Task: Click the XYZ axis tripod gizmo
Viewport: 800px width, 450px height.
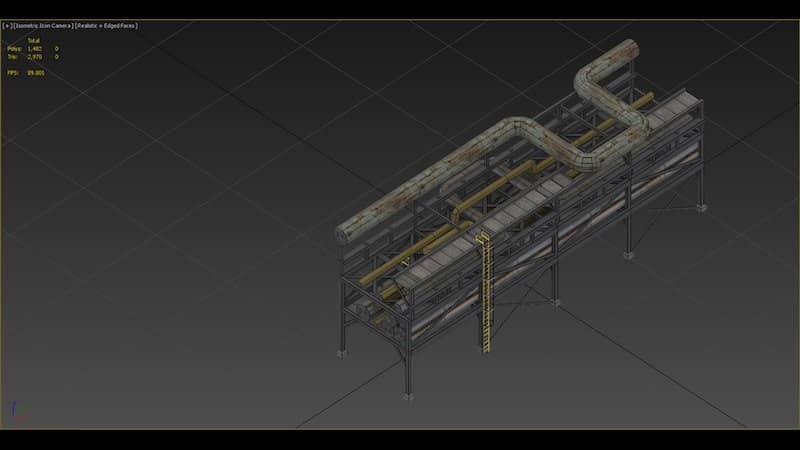Action: [15, 410]
